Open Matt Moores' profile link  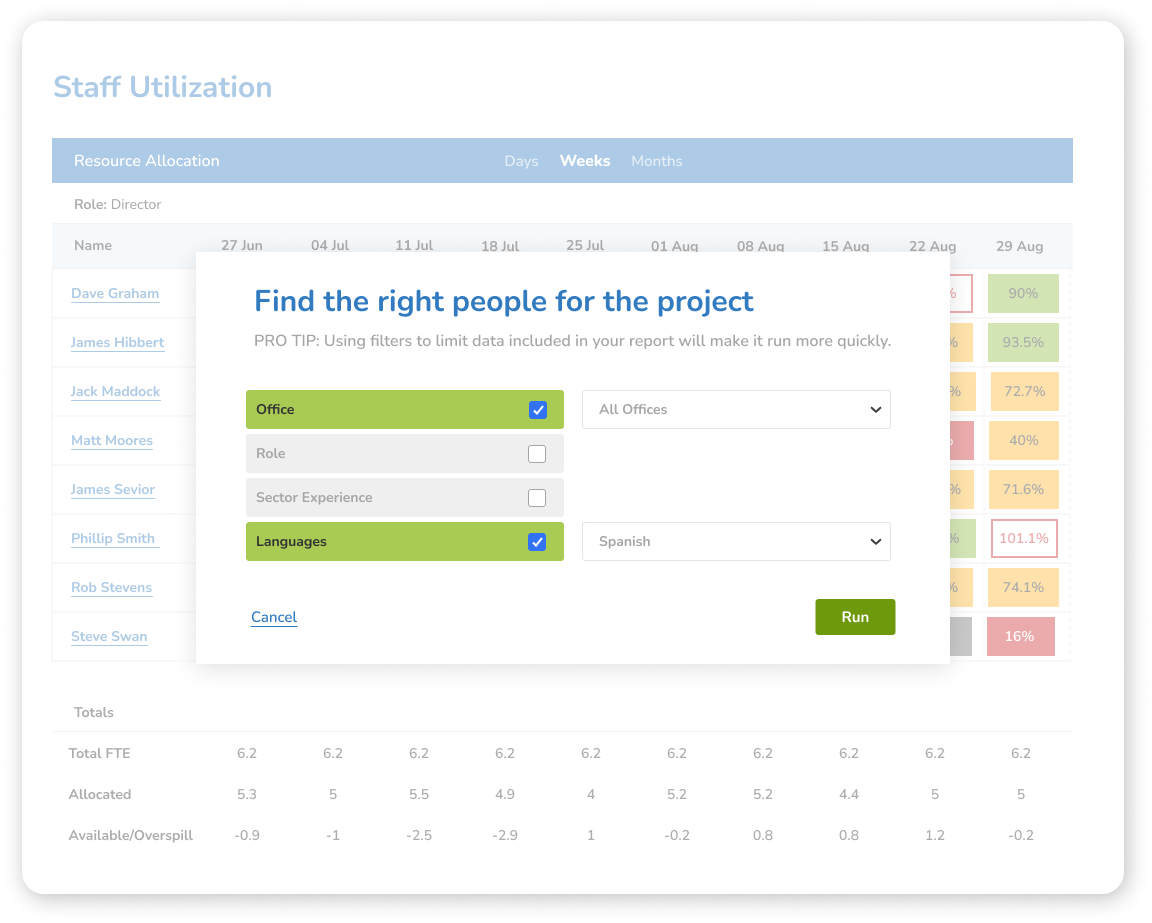(x=111, y=440)
